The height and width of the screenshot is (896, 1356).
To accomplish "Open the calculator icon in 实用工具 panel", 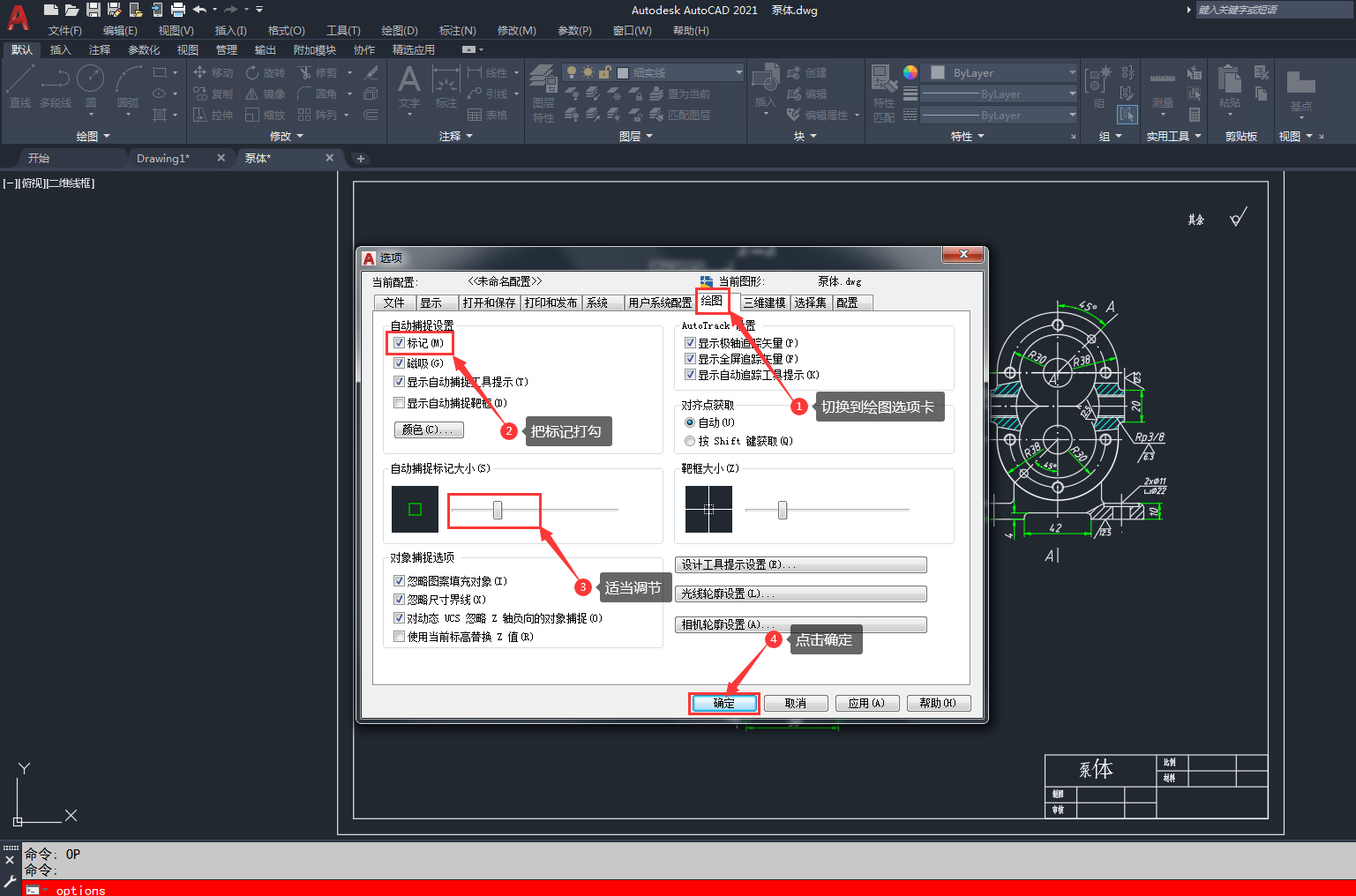I will 1195,115.
